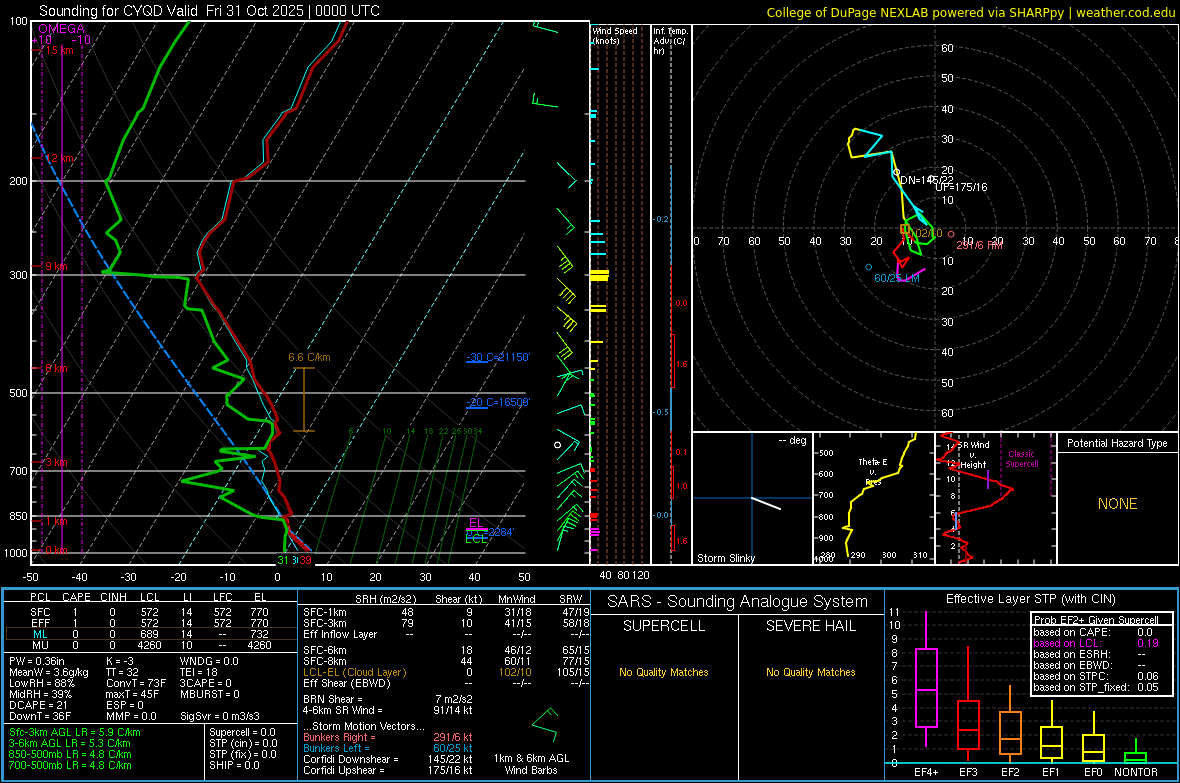Click the SARS - Sounding Analogue System heading
The width and height of the screenshot is (1180, 783).
point(738,602)
